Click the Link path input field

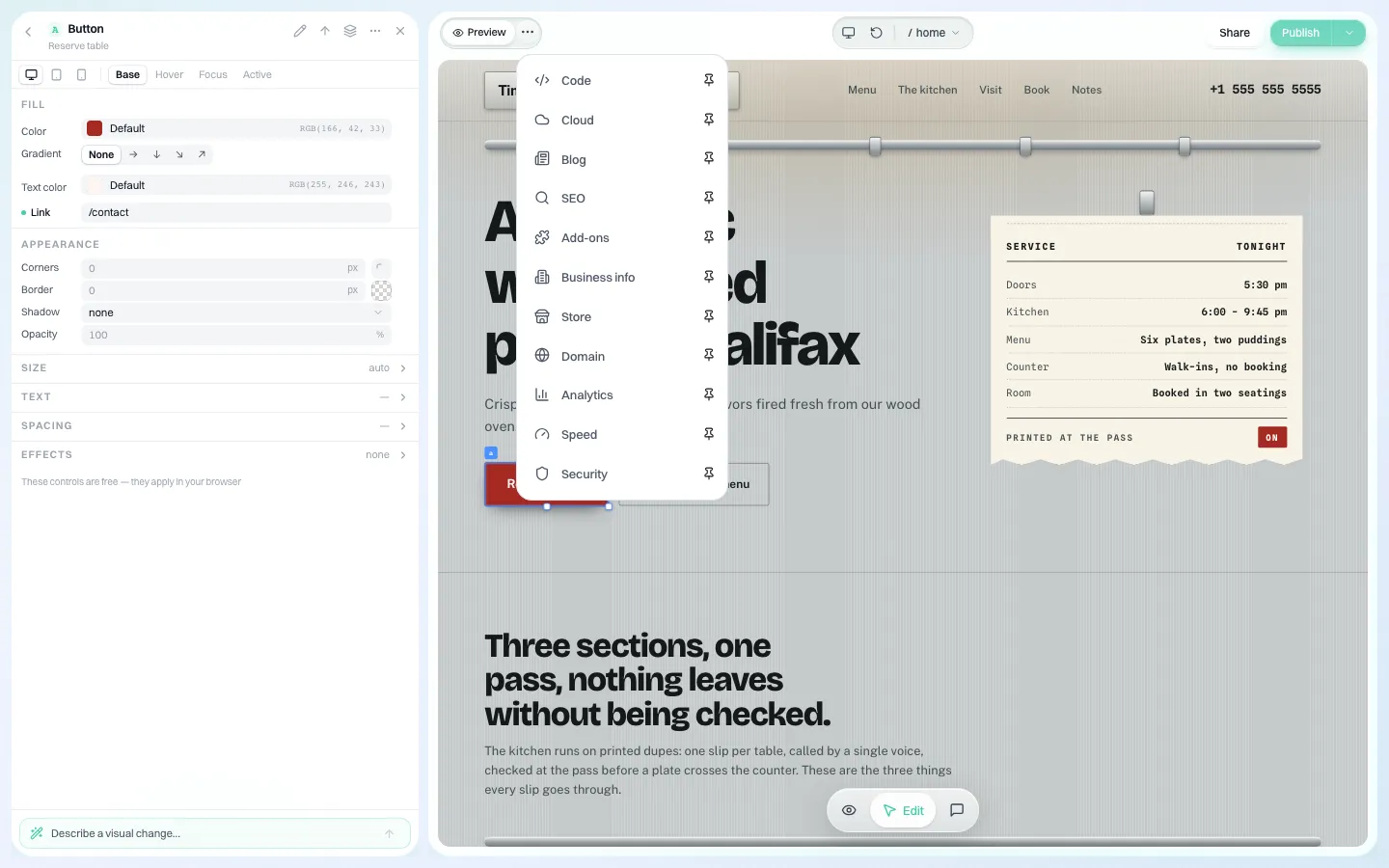coord(236,213)
